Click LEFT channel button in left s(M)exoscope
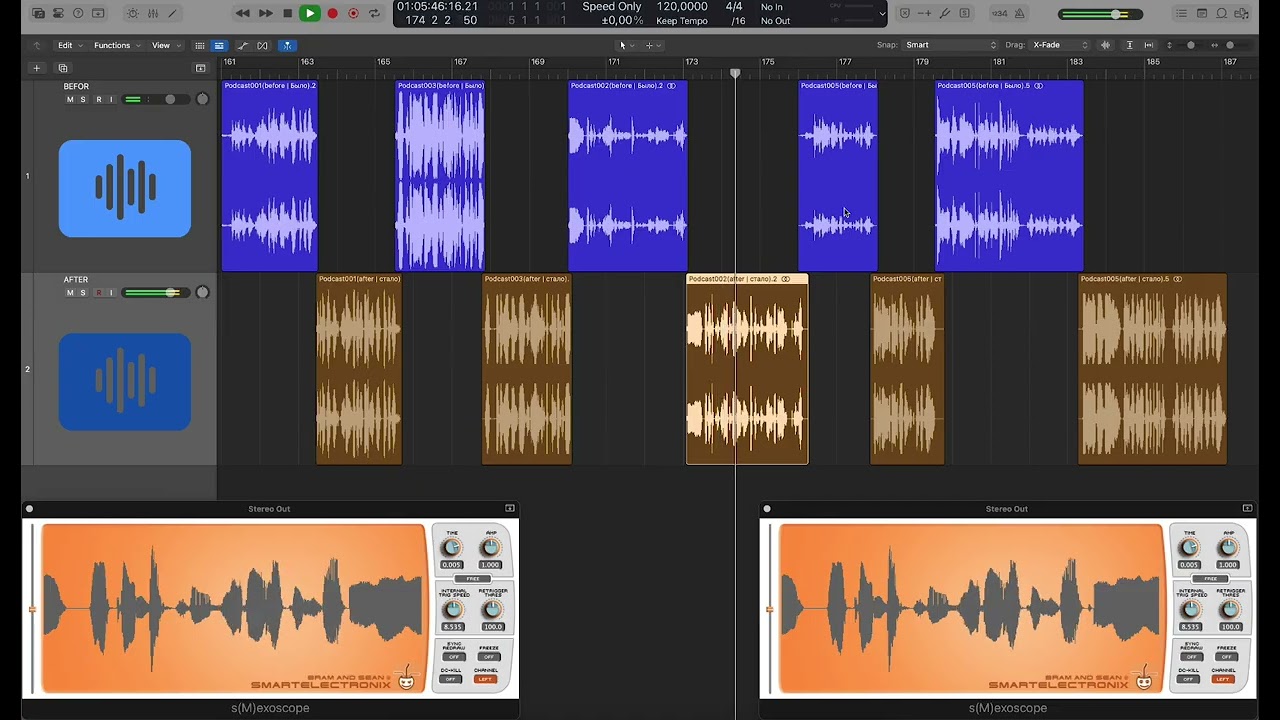 tap(485, 680)
